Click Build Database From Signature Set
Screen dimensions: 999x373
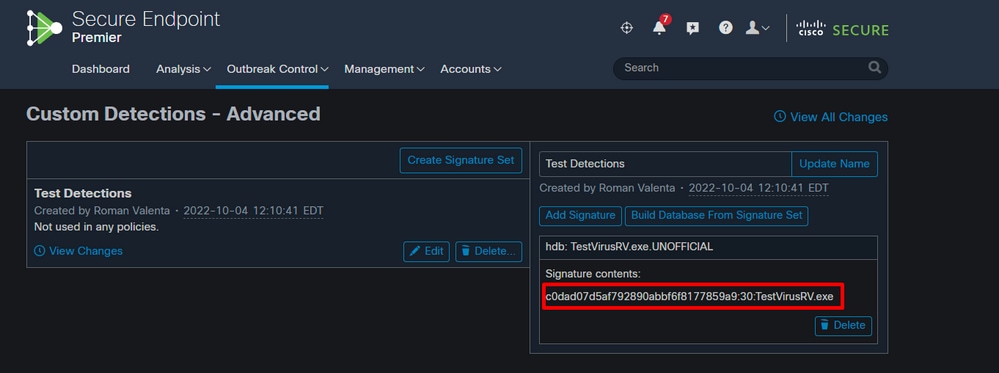tap(717, 216)
